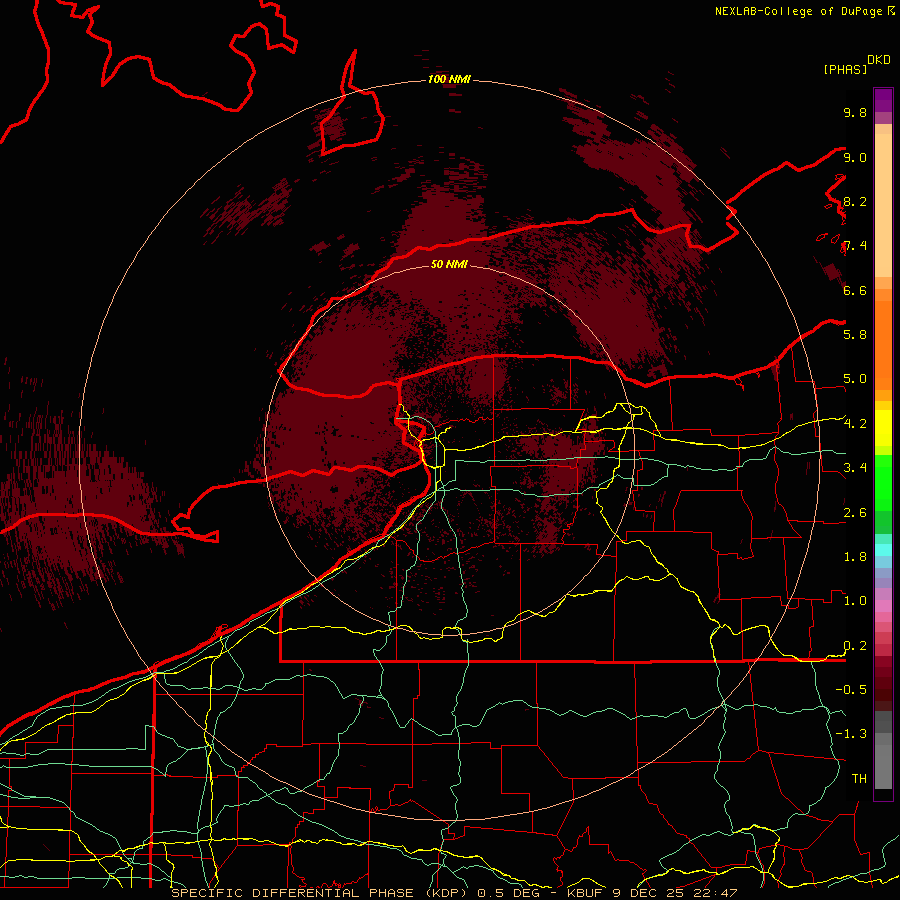Click the -1.3 scale value label

tap(851, 734)
